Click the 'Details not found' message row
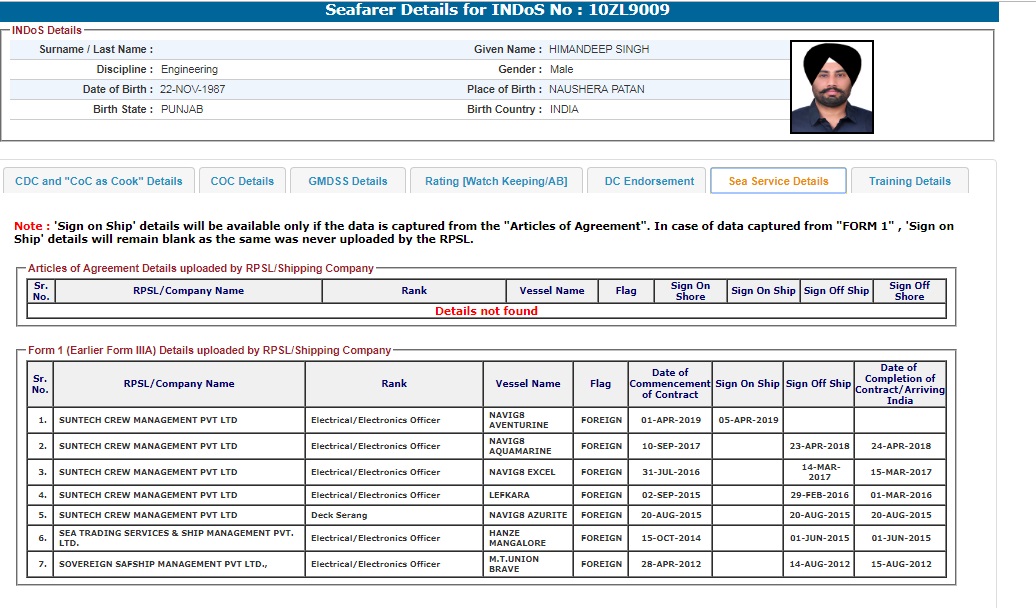This screenshot has height=608, width=1036. [x=486, y=311]
